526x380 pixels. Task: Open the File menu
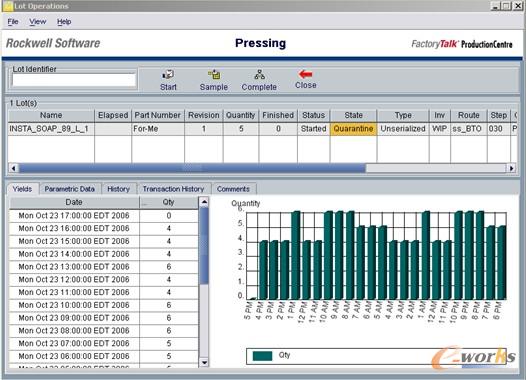tap(13, 22)
